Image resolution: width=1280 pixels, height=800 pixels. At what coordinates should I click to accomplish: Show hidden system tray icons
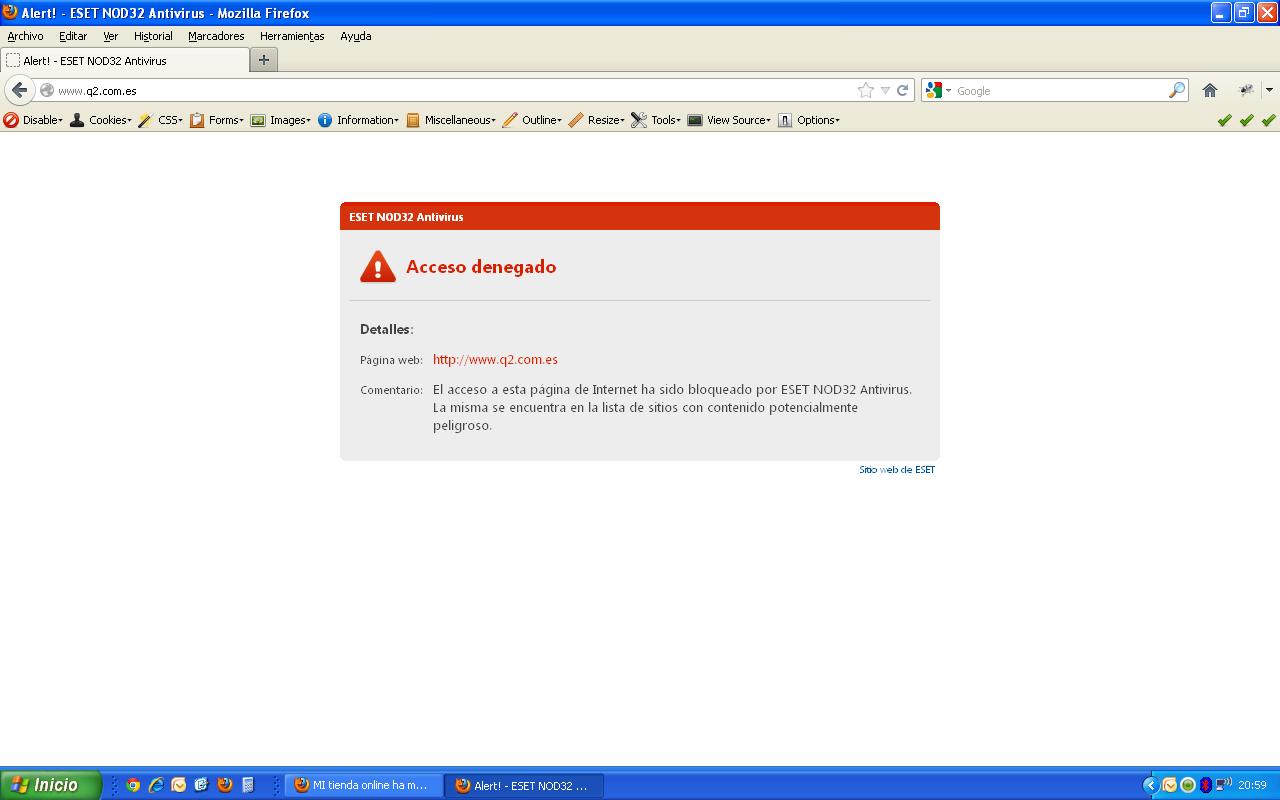1150,785
